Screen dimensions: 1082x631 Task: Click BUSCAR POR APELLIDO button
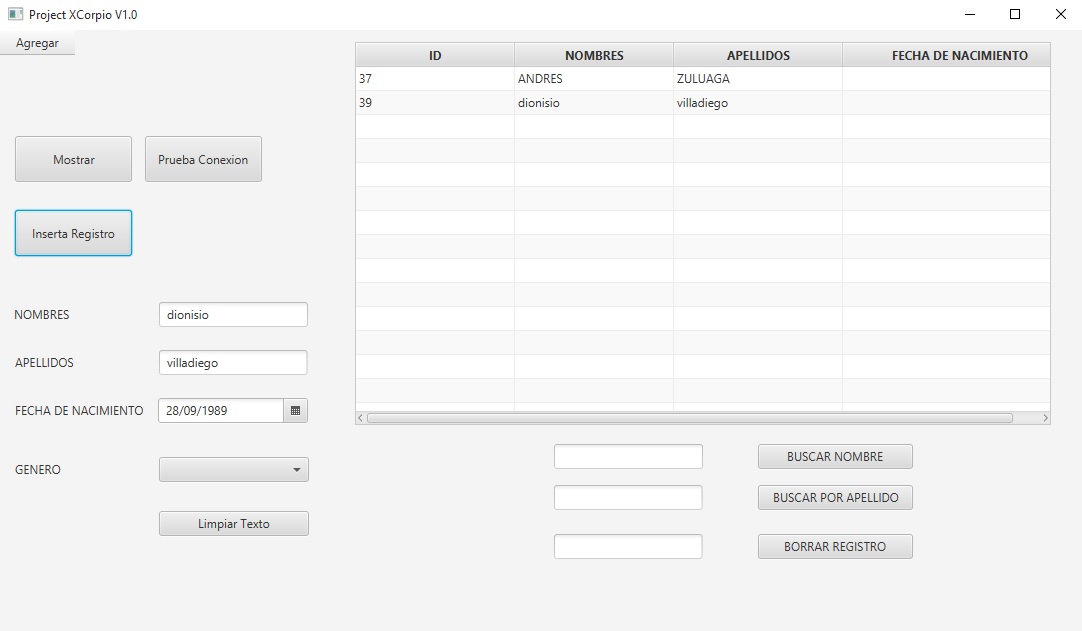(835, 497)
